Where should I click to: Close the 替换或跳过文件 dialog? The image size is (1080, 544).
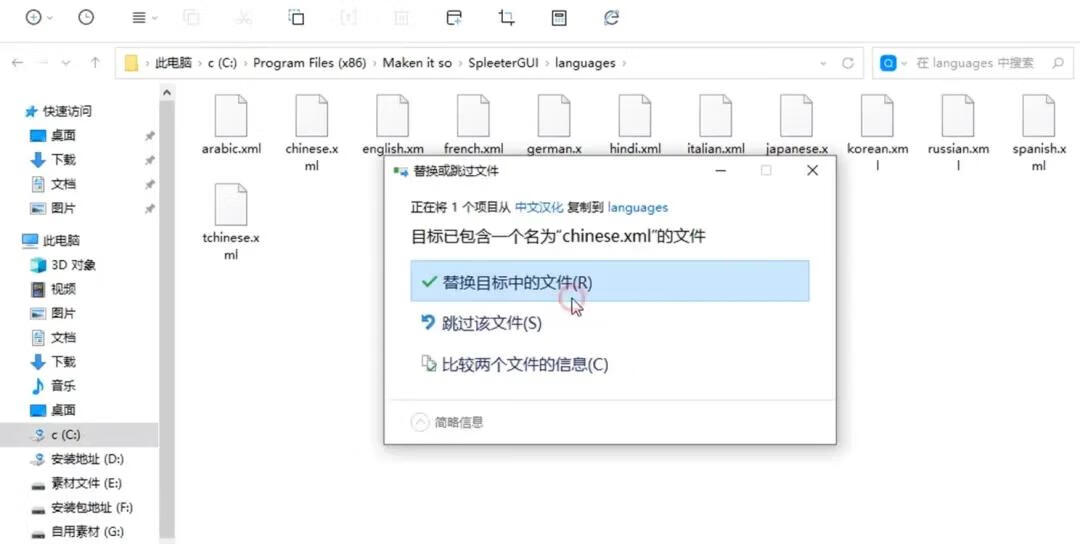(x=813, y=170)
